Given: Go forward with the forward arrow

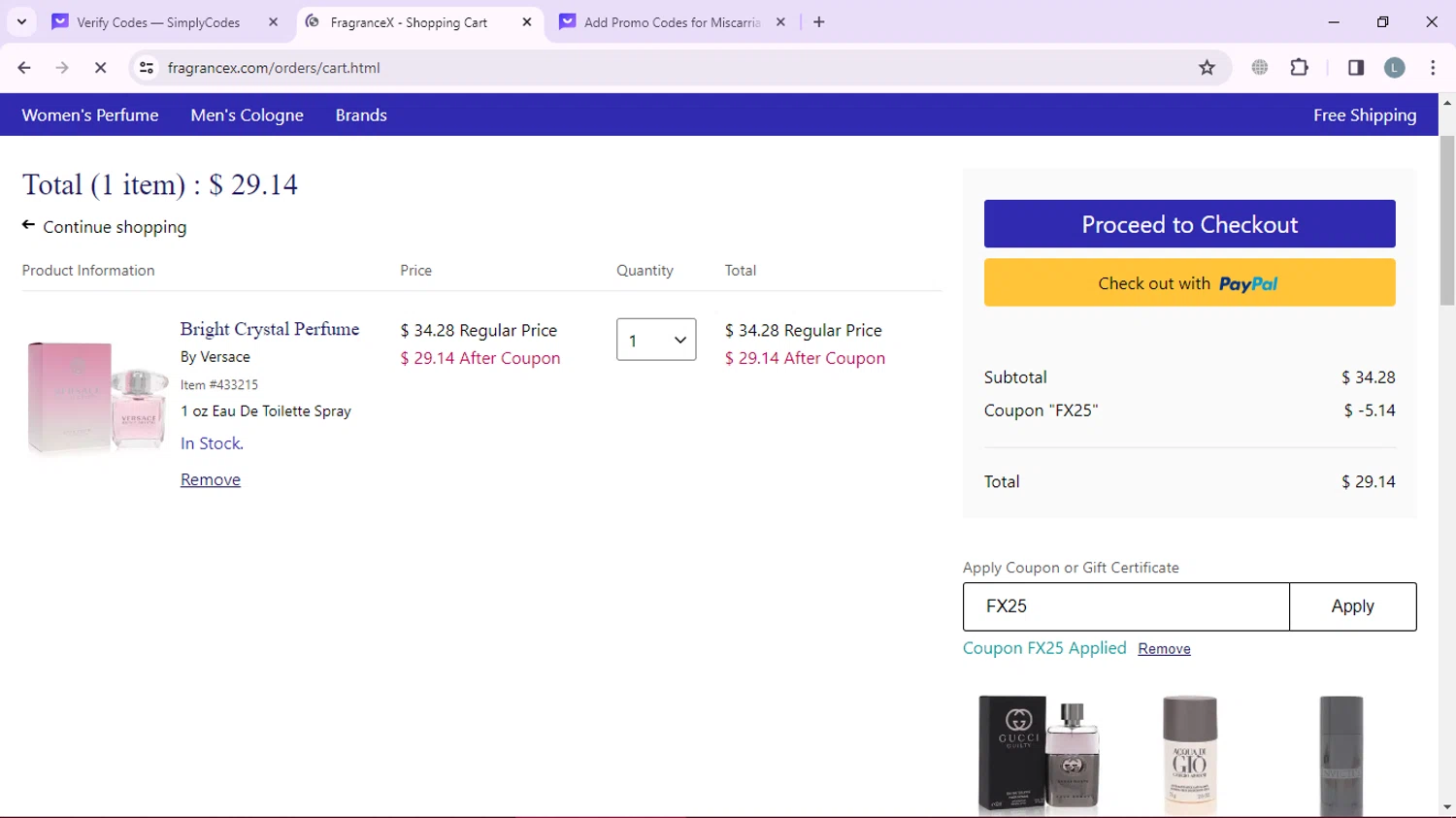Looking at the screenshot, I should 62,67.
